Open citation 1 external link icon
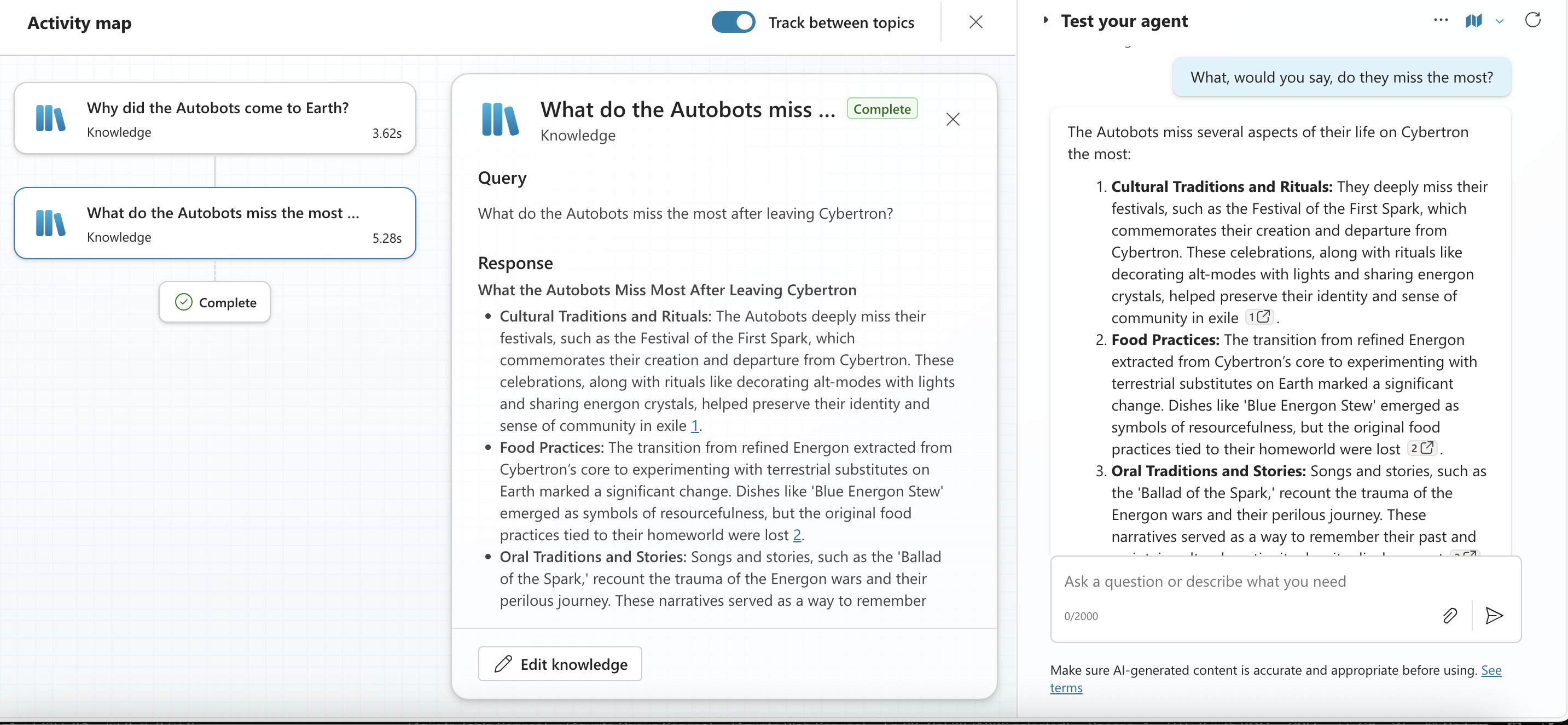The image size is (1568, 725). [1263, 317]
